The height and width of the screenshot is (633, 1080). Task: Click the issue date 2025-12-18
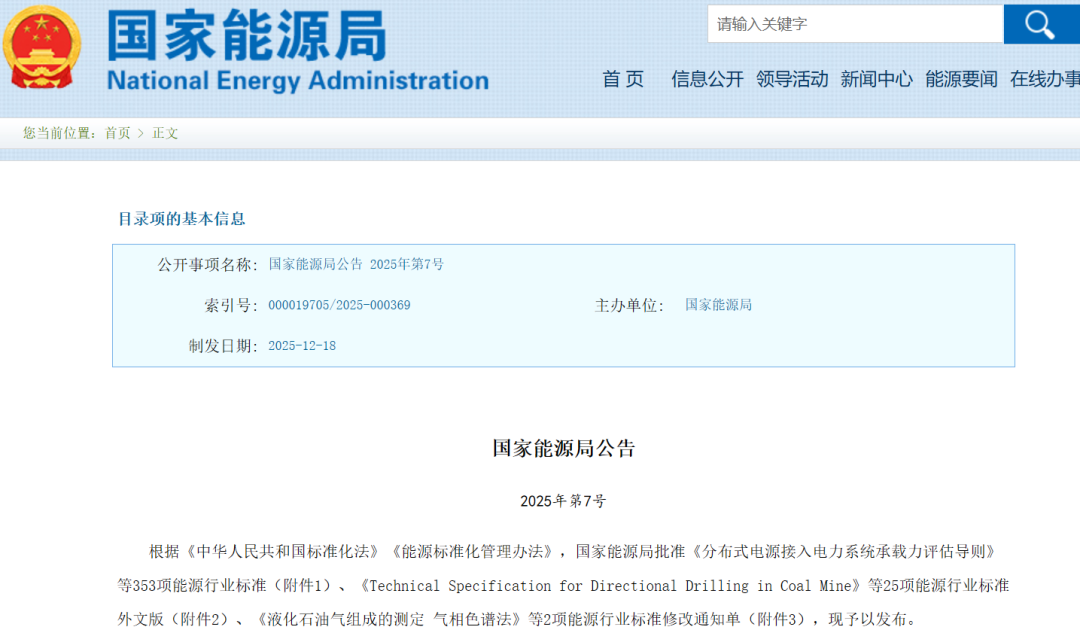click(x=301, y=344)
